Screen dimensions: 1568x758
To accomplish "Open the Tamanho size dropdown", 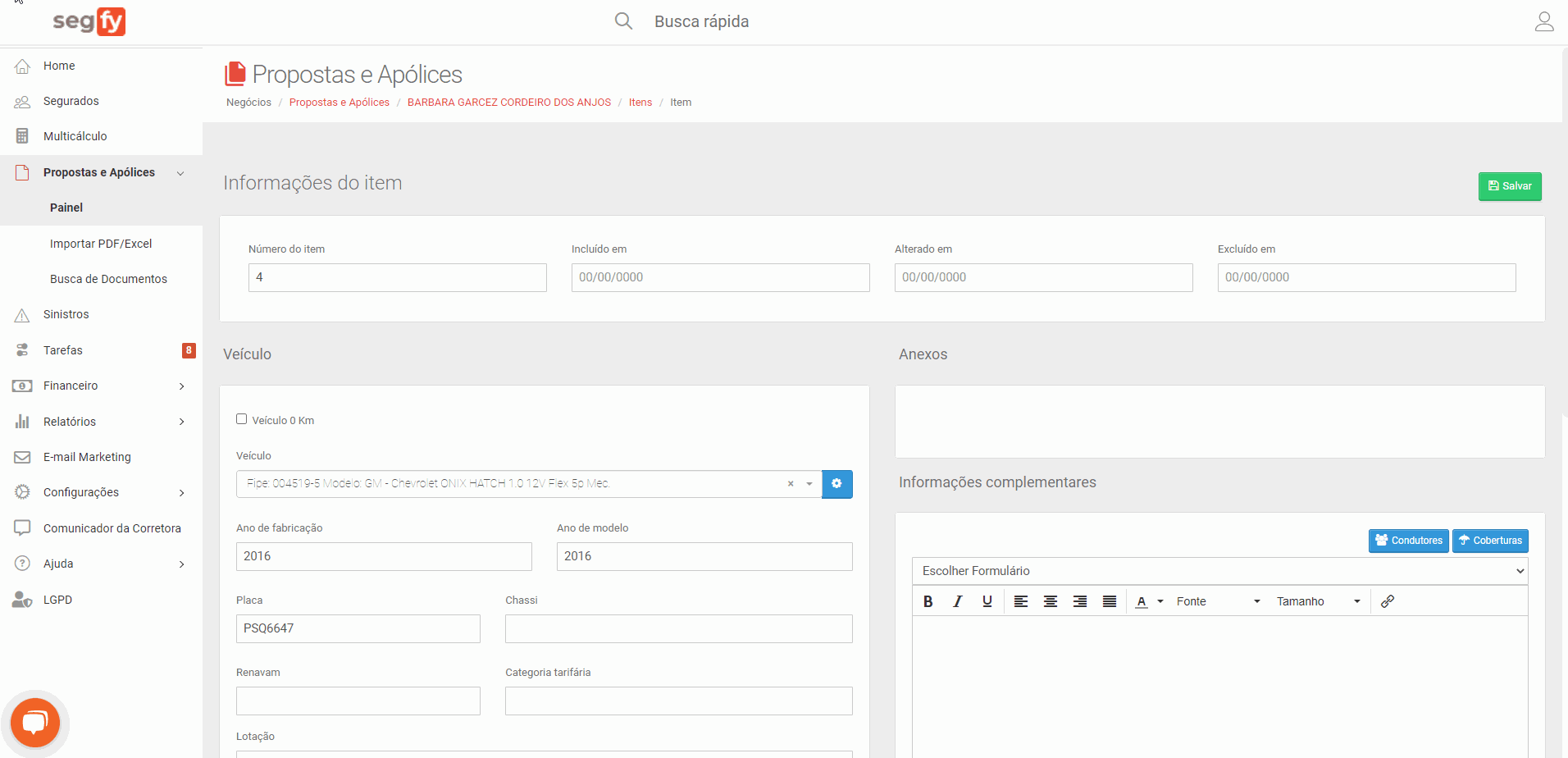I will point(1317,601).
